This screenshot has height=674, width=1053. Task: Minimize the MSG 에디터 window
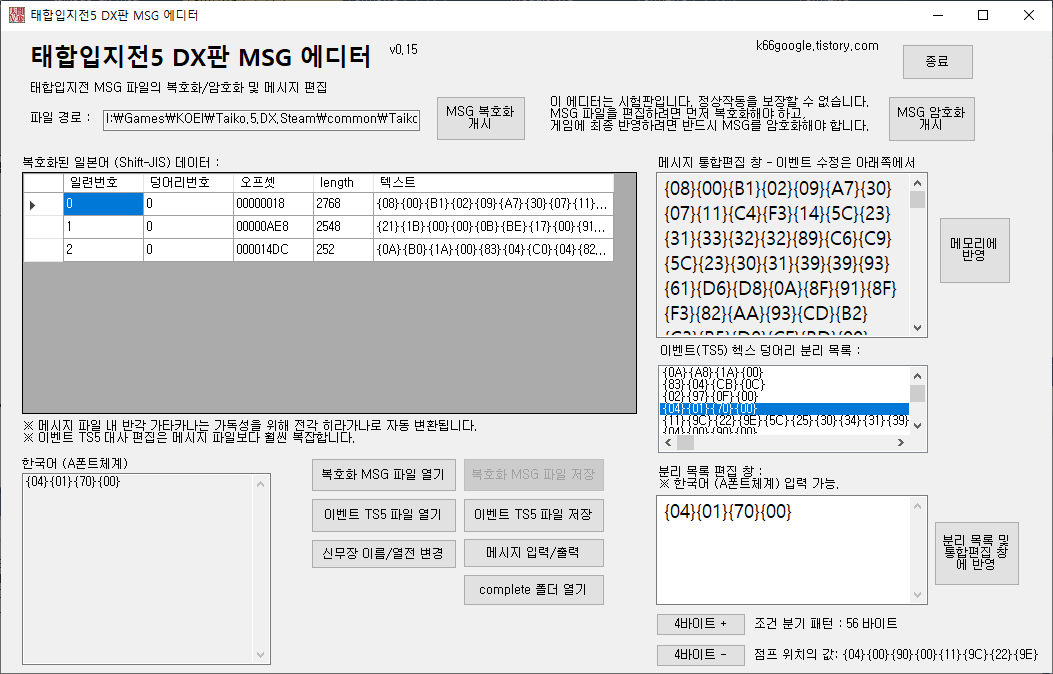coord(938,15)
